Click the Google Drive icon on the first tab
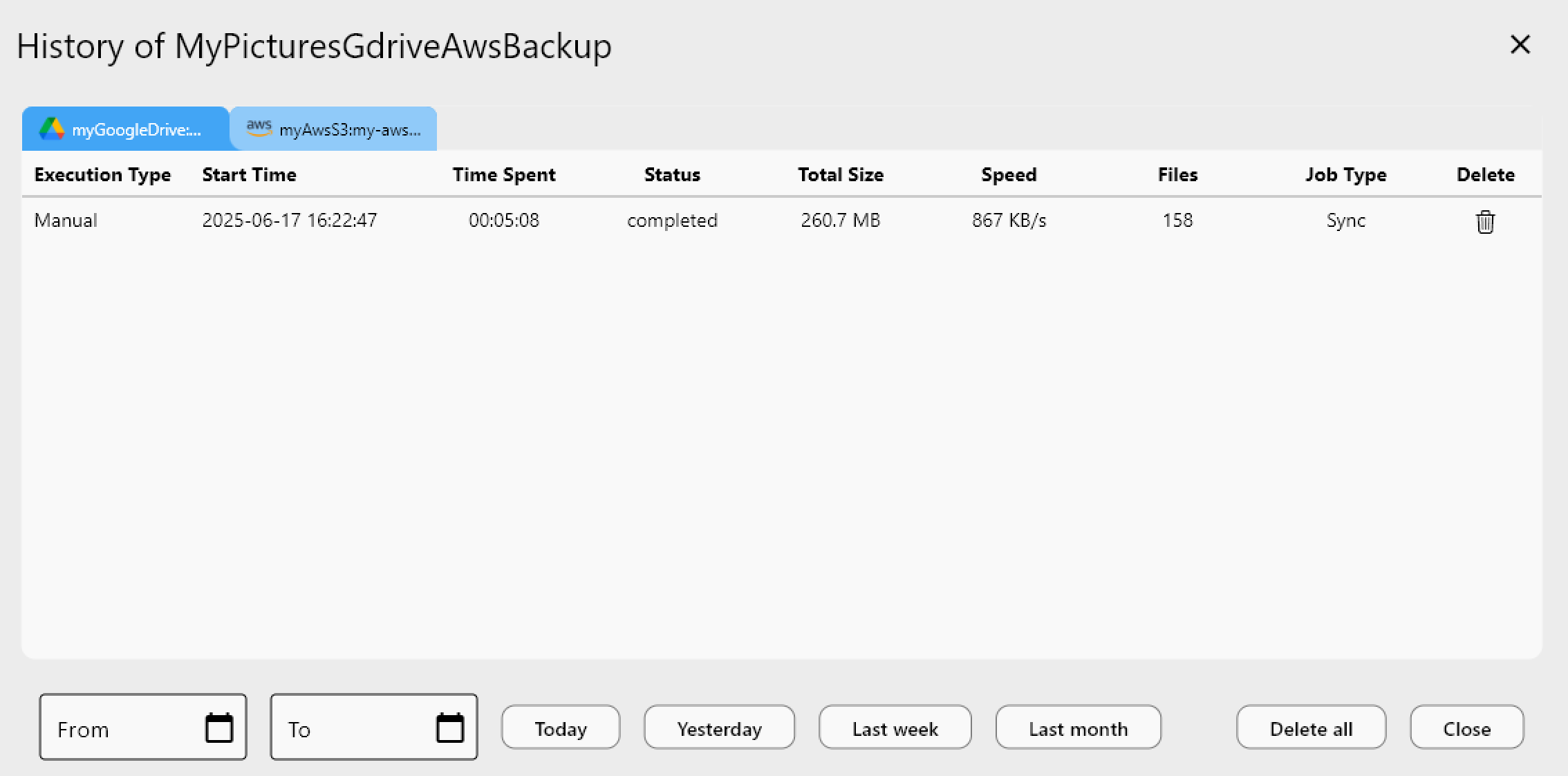This screenshot has height=776, width=1568. [x=50, y=129]
